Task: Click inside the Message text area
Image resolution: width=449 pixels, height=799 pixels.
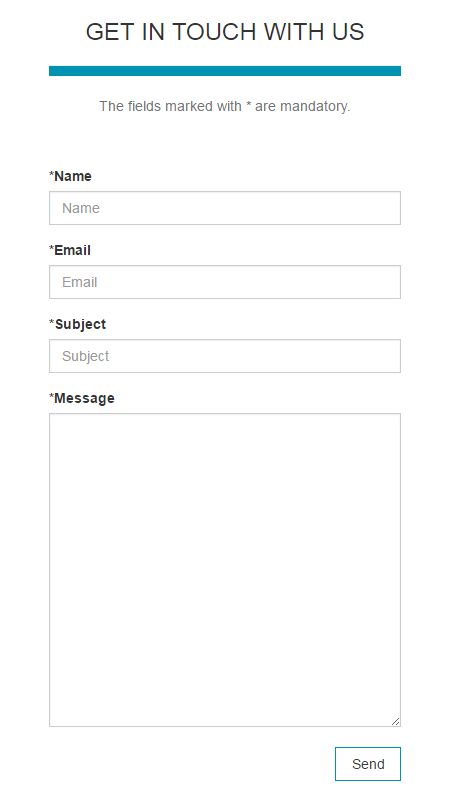Action: click(x=225, y=570)
